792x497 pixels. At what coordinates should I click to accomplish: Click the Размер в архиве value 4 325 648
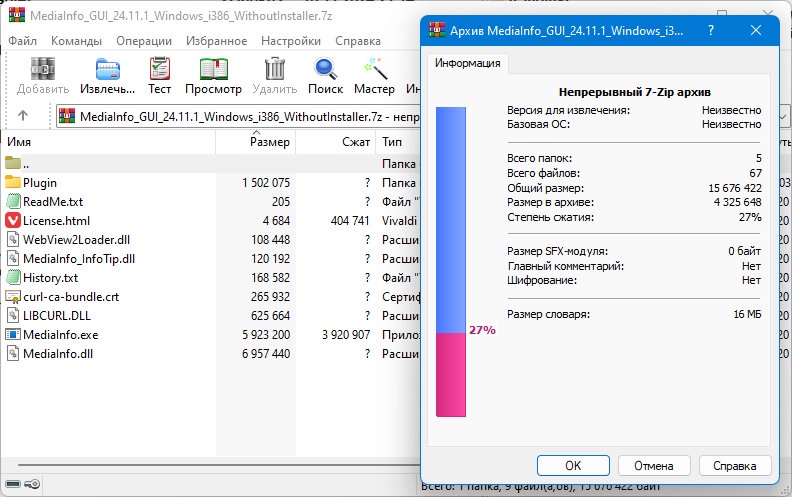click(x=737, y=202)
